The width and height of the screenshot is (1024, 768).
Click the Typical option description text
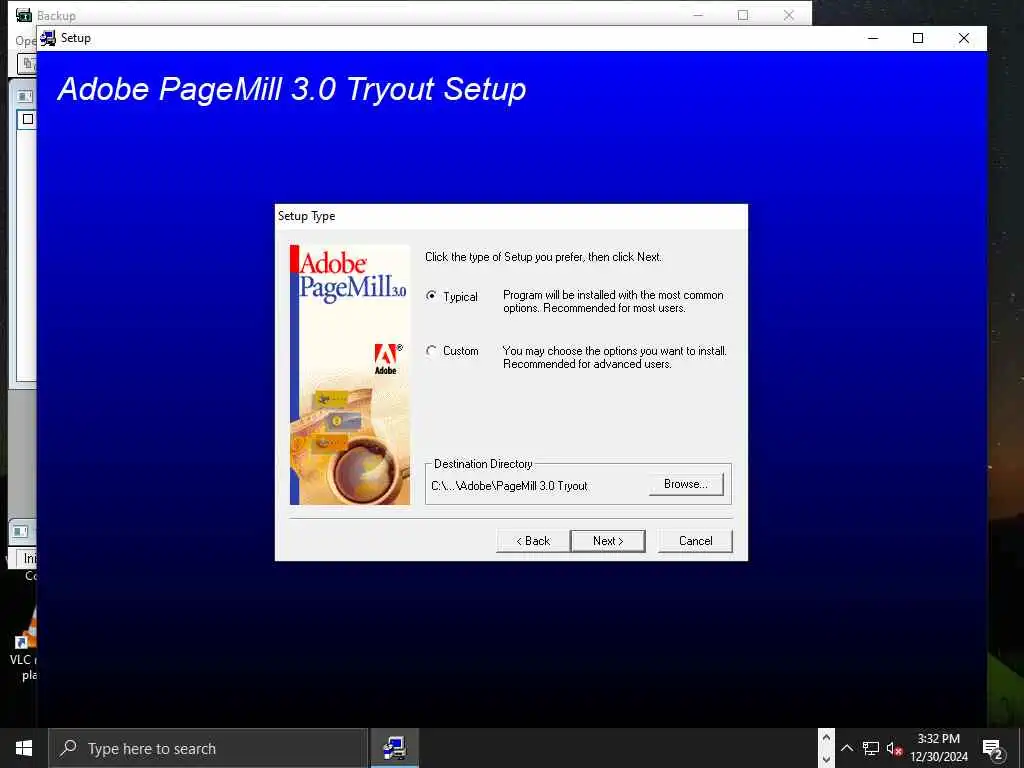613,302
